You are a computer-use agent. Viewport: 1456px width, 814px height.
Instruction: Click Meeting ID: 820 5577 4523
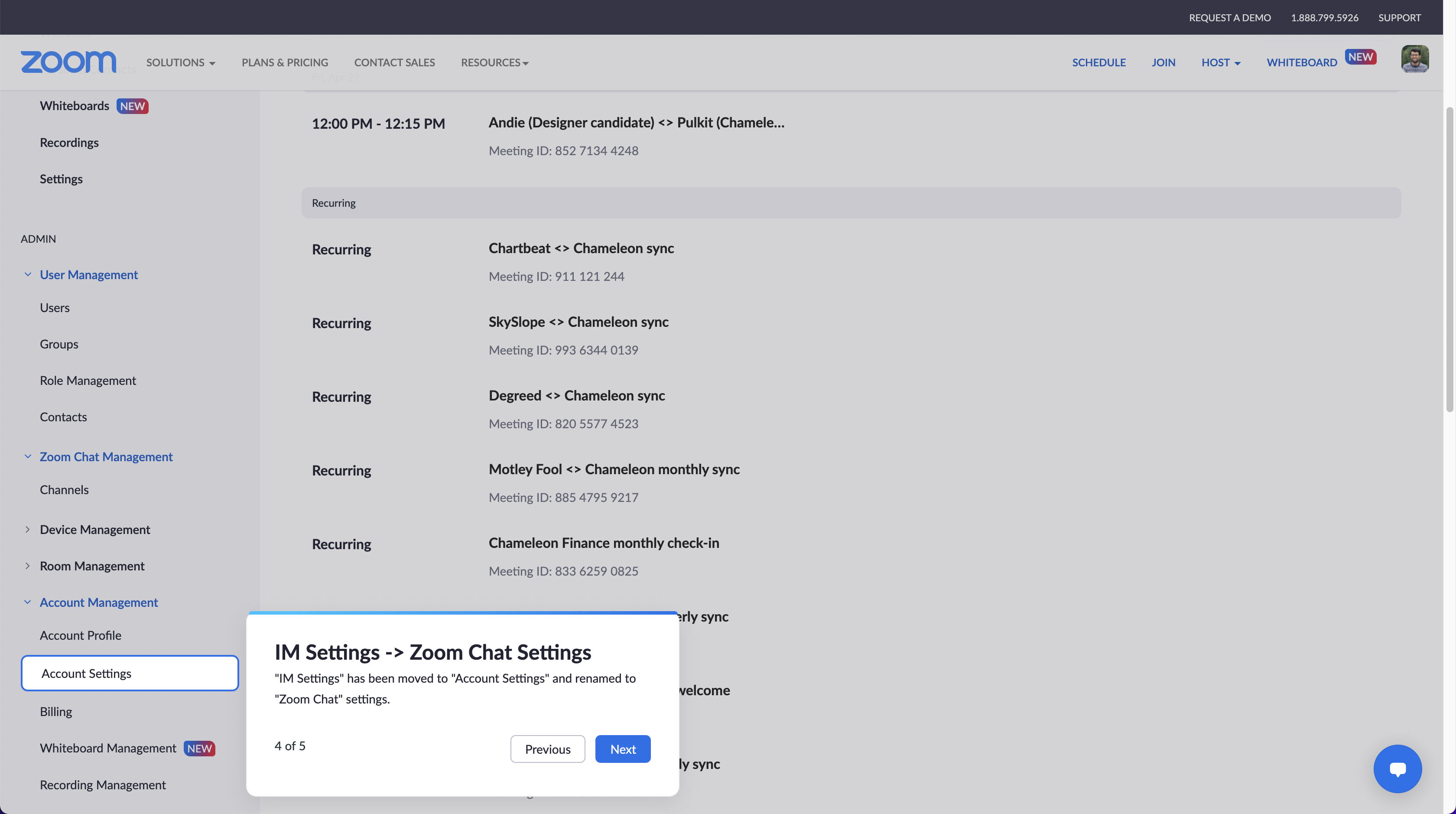tap(563, 424)
